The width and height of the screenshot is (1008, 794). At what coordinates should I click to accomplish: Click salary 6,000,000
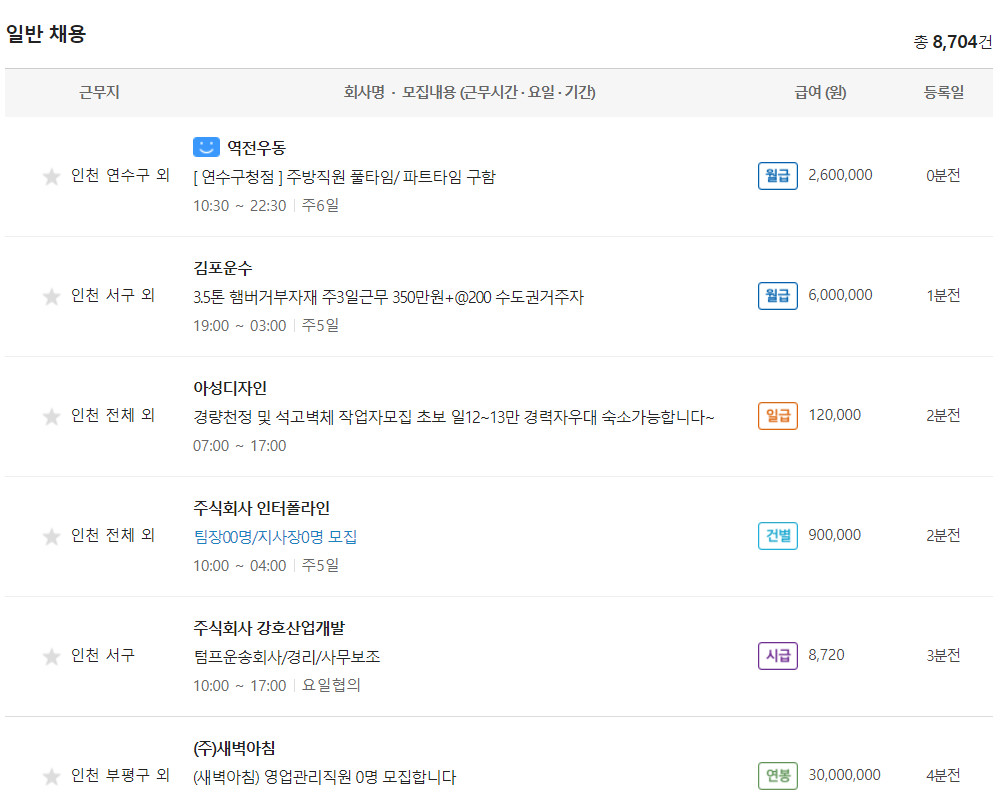click(840, 295)
